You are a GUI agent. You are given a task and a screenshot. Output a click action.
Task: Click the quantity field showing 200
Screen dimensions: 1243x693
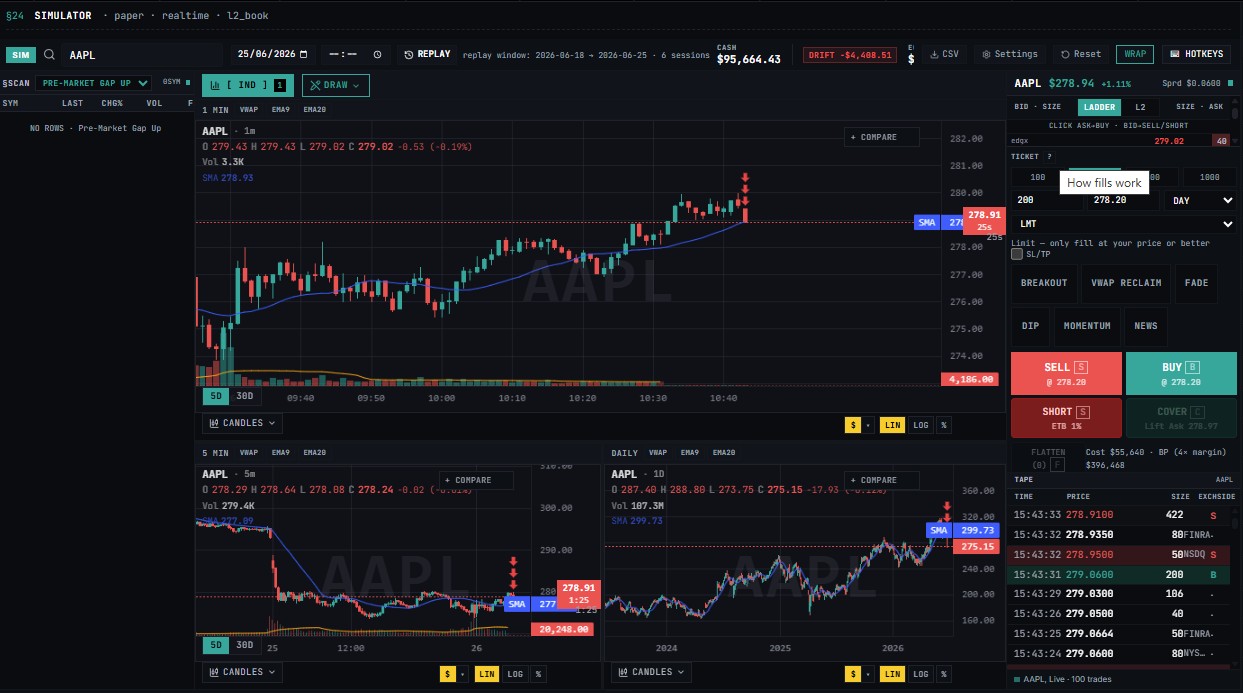(1047, 200)
